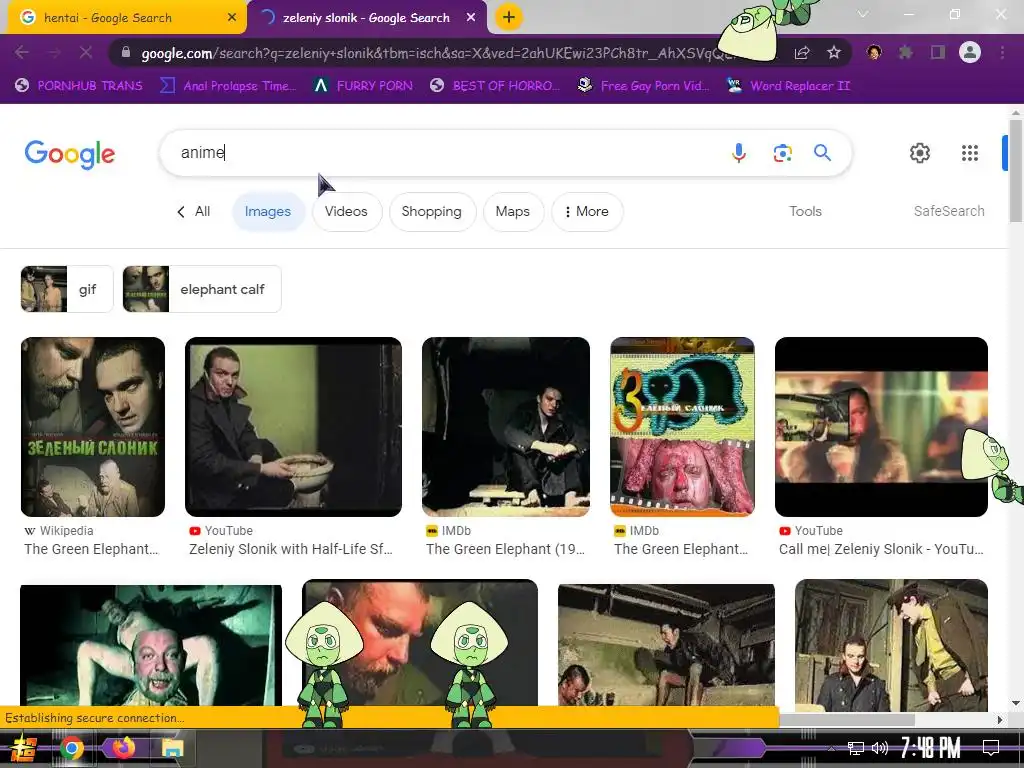Toggle Chrome side panel
The height and width of the screenshot is (768, 1024).
(x=938, y=52)
